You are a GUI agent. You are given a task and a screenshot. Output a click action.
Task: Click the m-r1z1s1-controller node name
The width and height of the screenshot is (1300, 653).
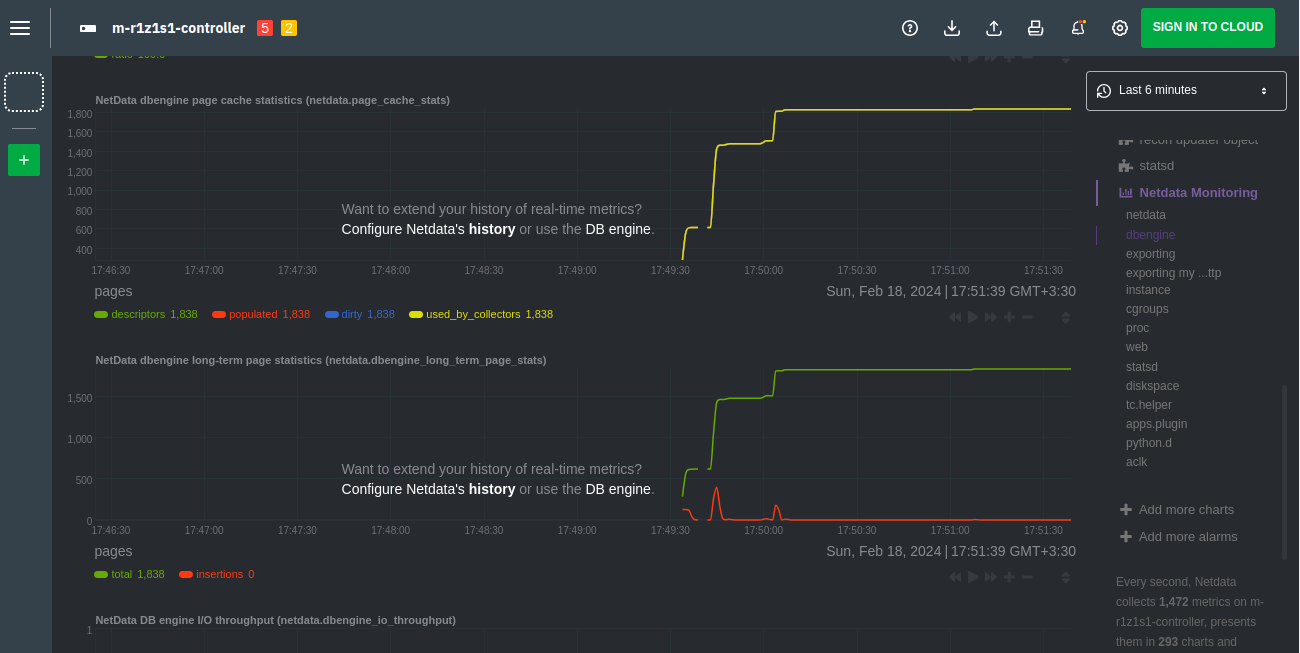178,28
